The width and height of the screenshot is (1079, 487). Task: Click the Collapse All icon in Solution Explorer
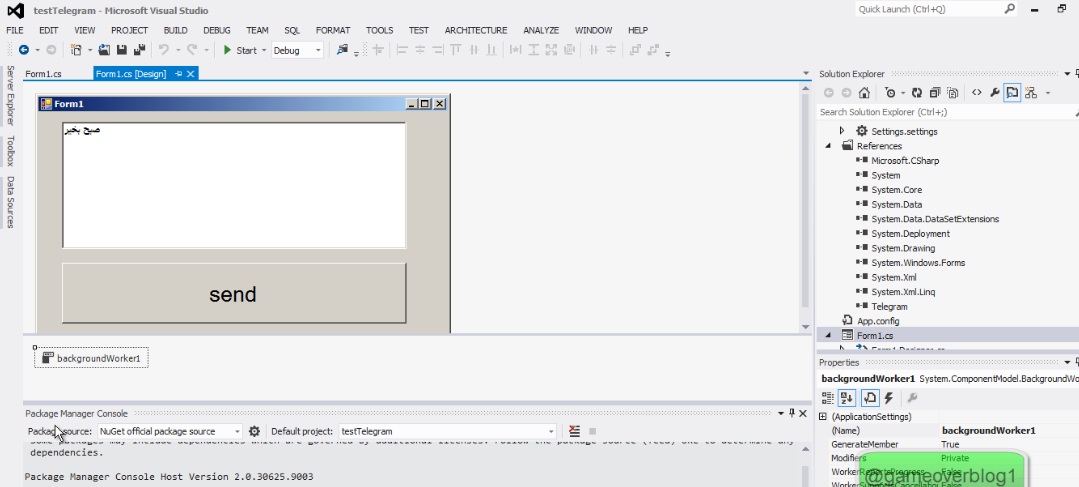pyautogui.click(x=934, y=93)
